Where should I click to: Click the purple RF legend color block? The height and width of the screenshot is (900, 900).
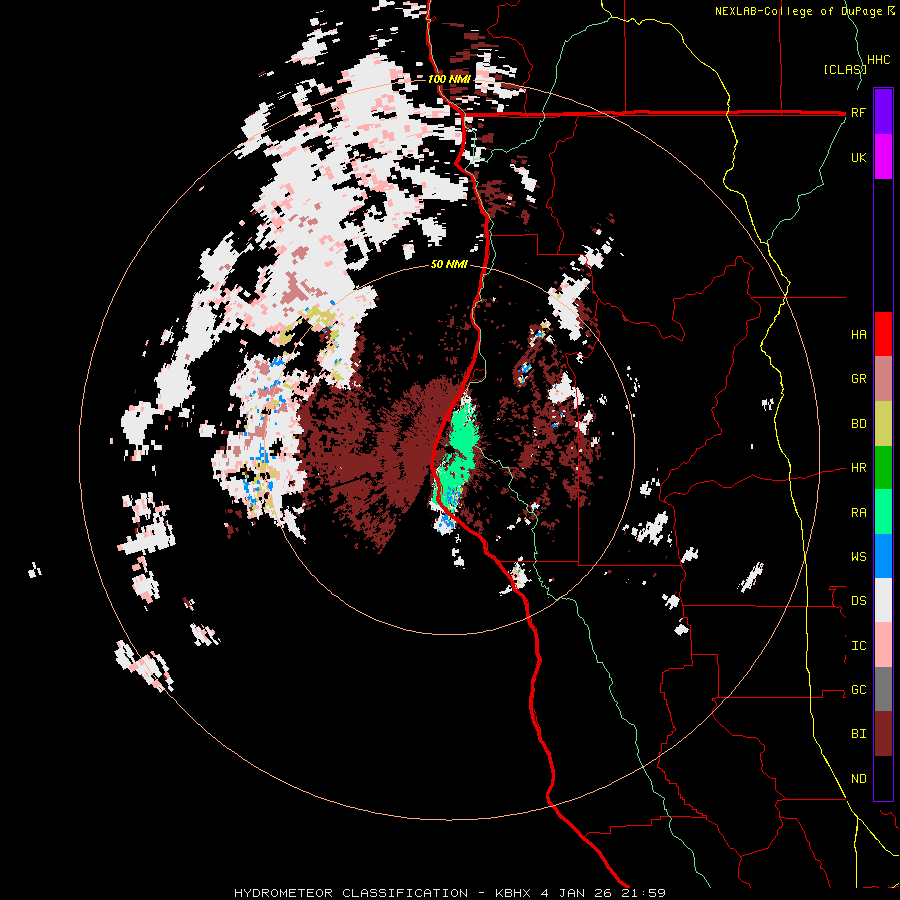click(x=883, y=112)
